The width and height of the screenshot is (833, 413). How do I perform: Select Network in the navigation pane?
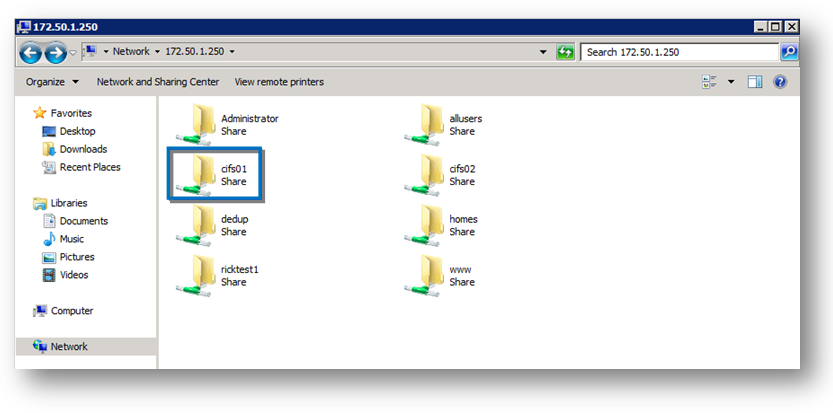(69, 347)
